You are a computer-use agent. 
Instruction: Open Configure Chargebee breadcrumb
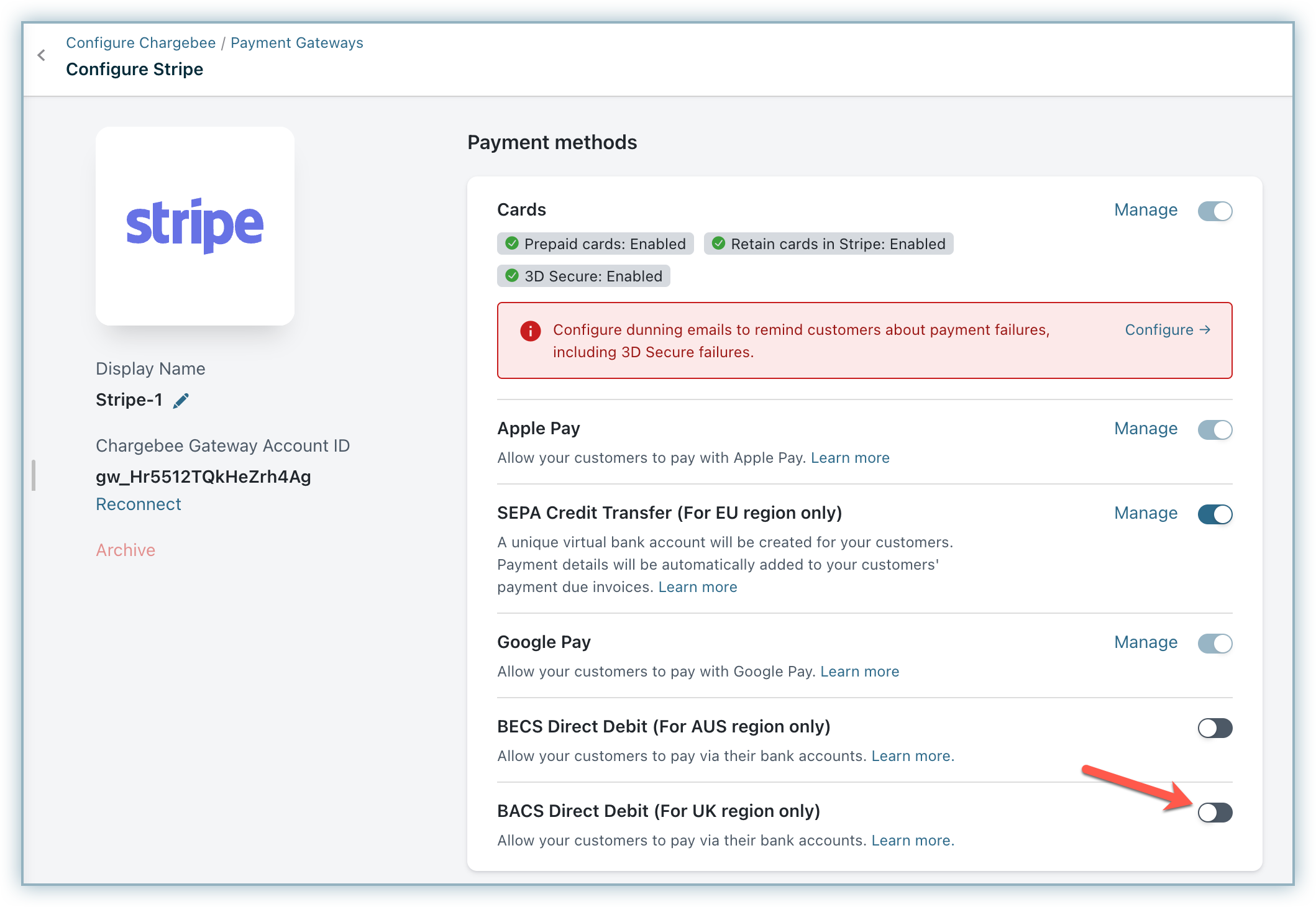[x=141, y=43]
